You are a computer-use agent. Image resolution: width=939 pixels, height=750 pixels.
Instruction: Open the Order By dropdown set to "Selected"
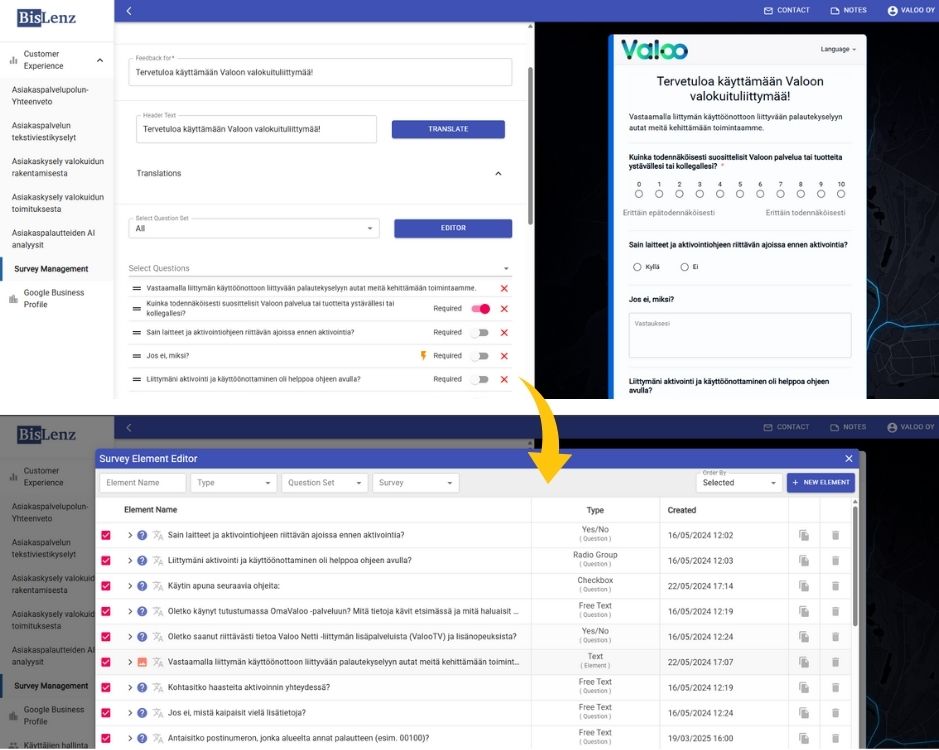pyautogui.click(x=739, y=482)
